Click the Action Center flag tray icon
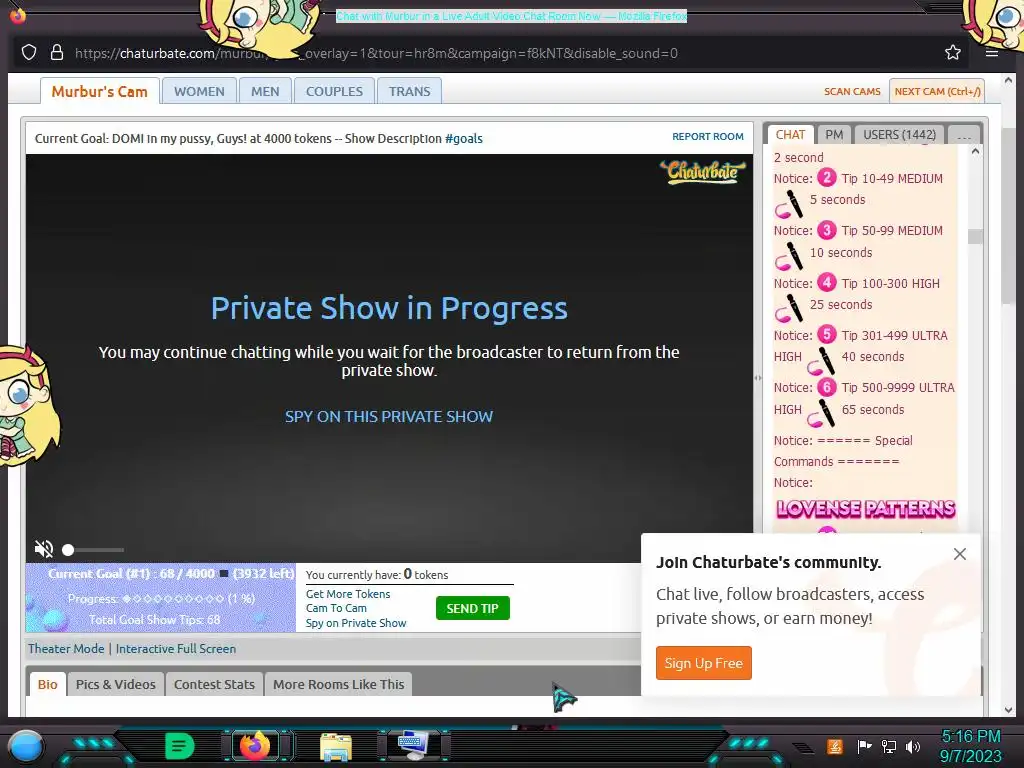The height and width of the screenshot is (768, 1024). pos(865,746)
